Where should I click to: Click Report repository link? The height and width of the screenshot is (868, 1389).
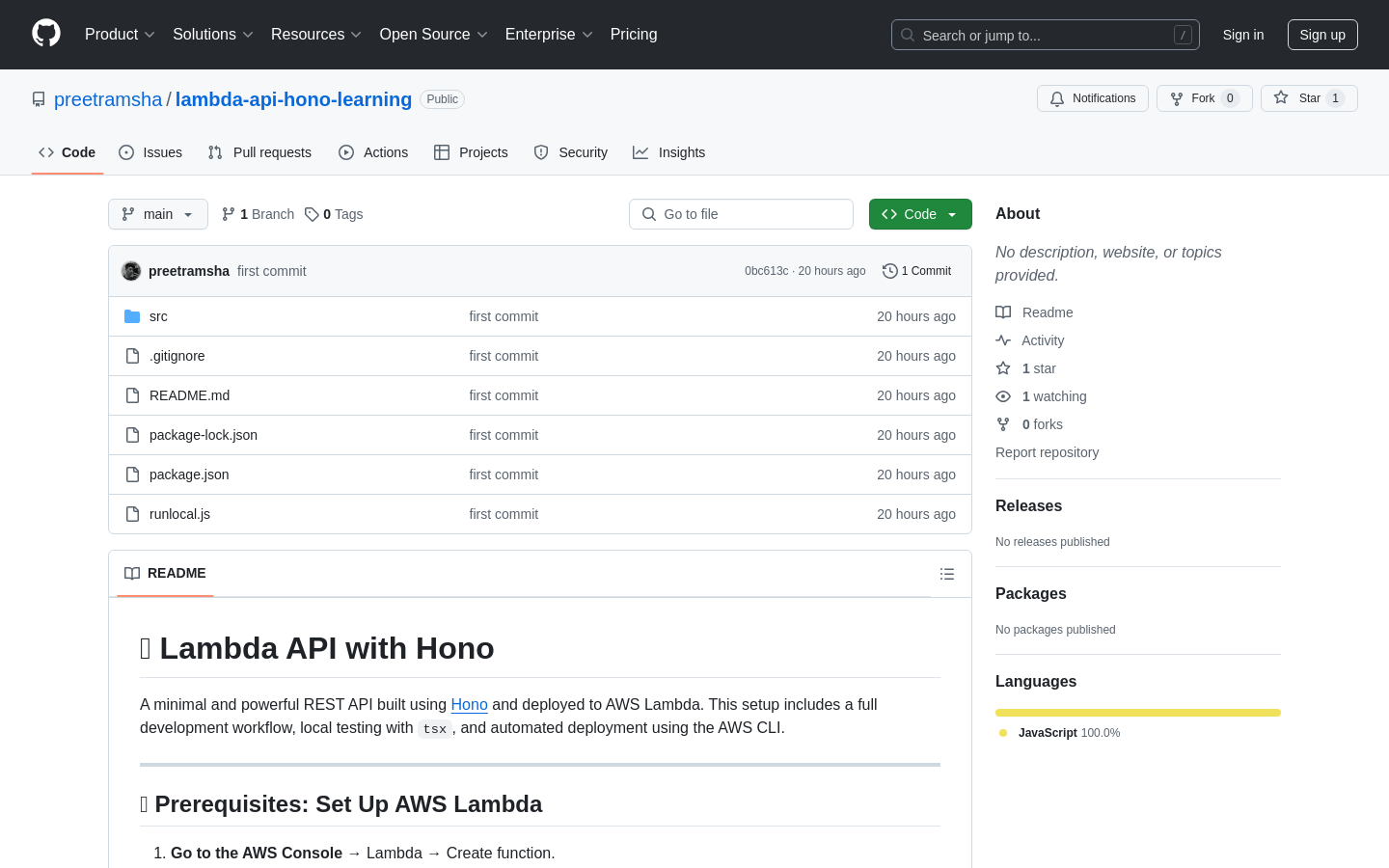pos(1047,452)
